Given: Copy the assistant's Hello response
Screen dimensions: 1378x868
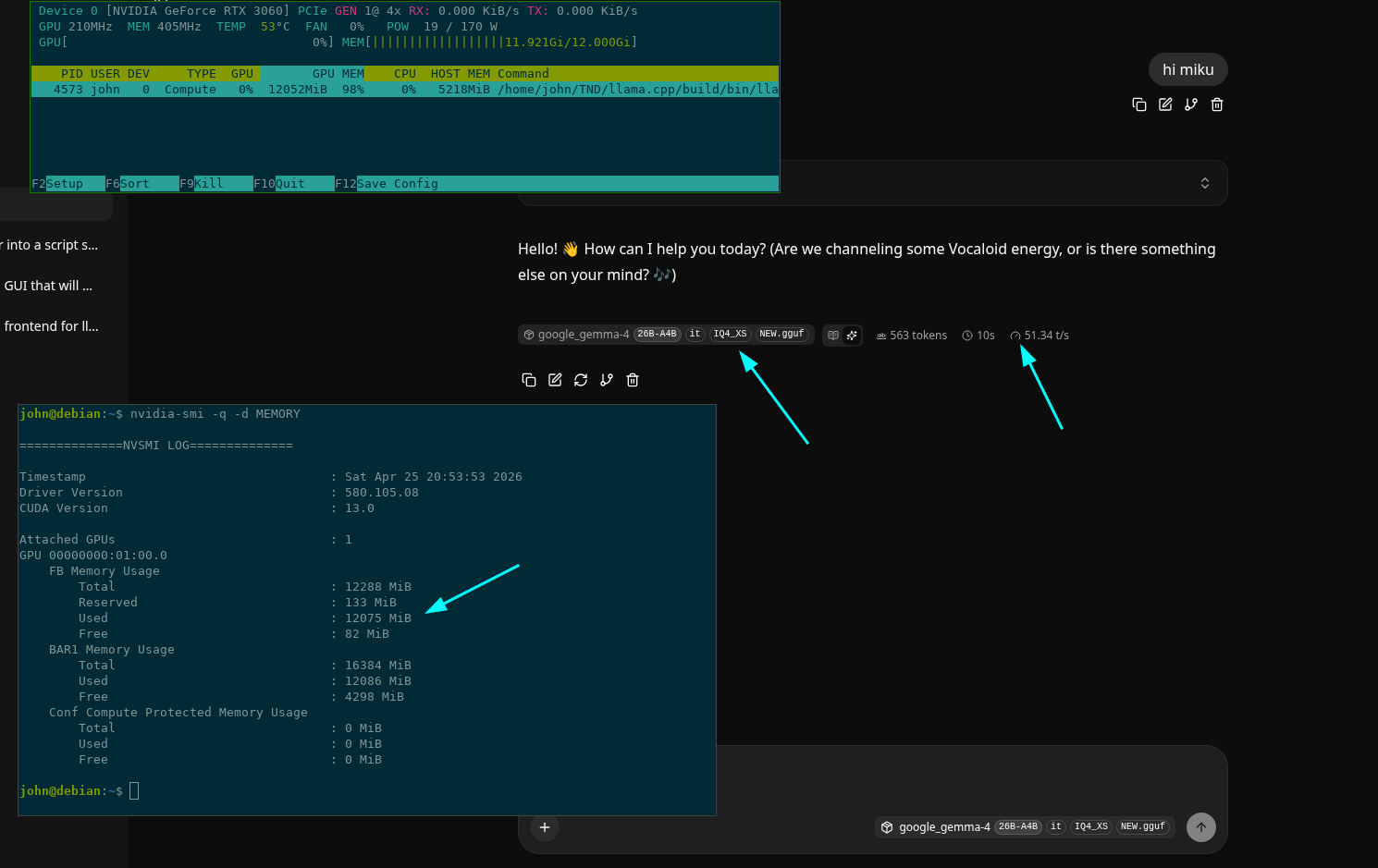Looking at the screenshot, I should click(529, 380).
